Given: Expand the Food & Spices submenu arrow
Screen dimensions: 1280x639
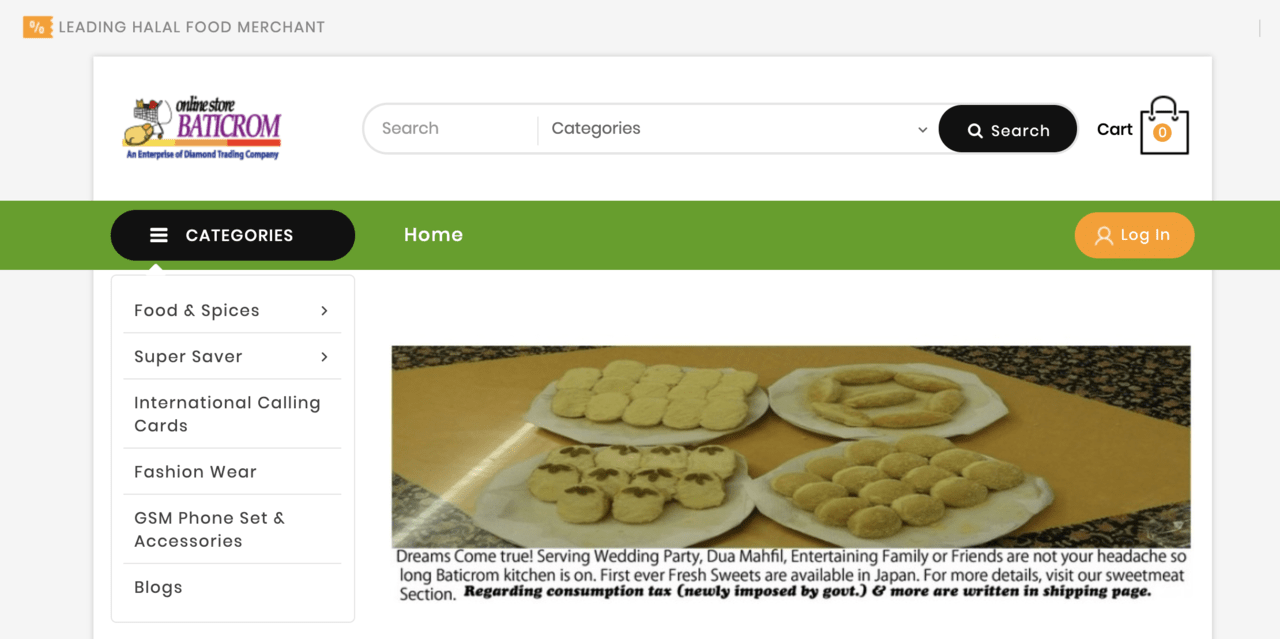Looking at the screenshot, I should pyautogui.click(x=324, y=311).
